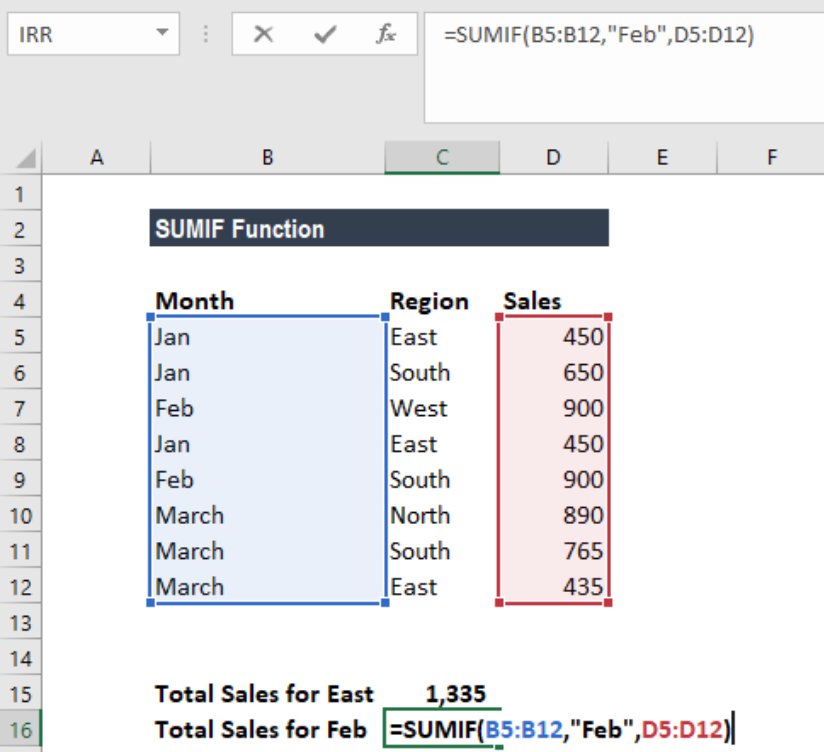This screenshot has width=824, height=752.
Task: Click the Feb cell in row 9
Action: (x=267, y=480)
